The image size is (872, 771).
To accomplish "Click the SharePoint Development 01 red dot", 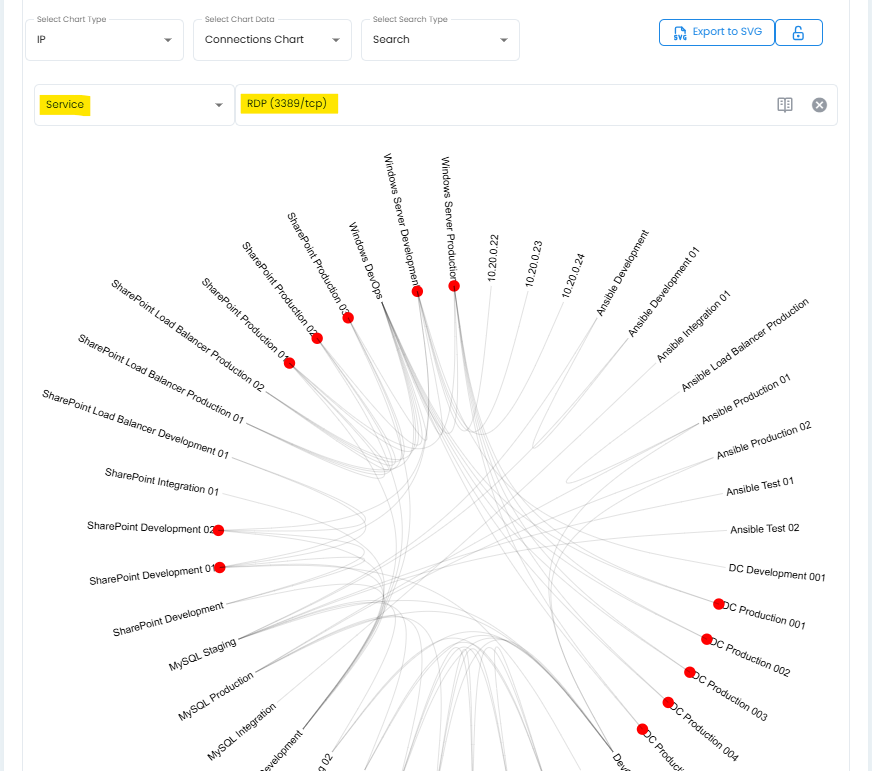I will tap(220, 567).
